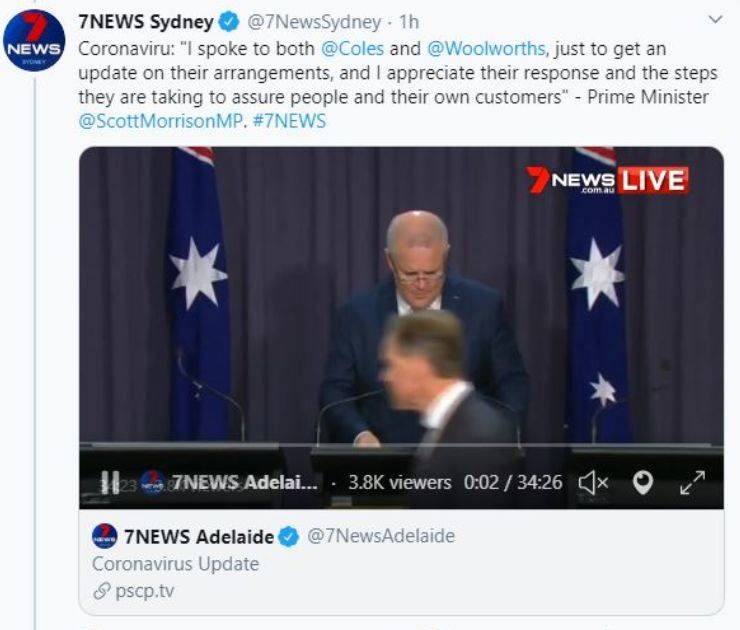Click the Coronavirus Update card title
The width and height of the screenshot is (740, 630).
176,564
